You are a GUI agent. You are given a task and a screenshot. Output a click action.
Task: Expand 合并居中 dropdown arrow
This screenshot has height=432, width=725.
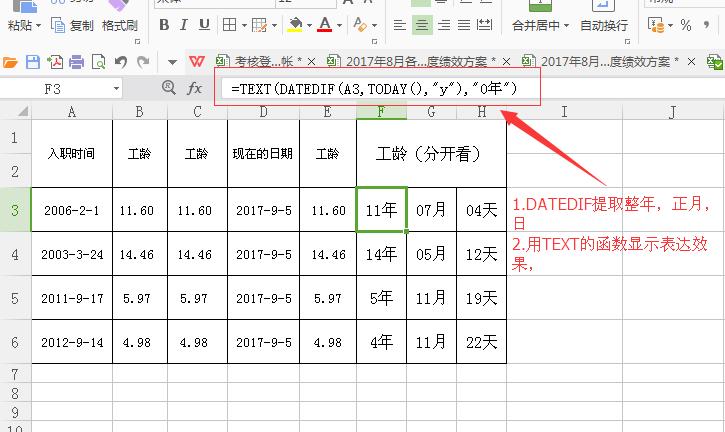coord(566,25)
